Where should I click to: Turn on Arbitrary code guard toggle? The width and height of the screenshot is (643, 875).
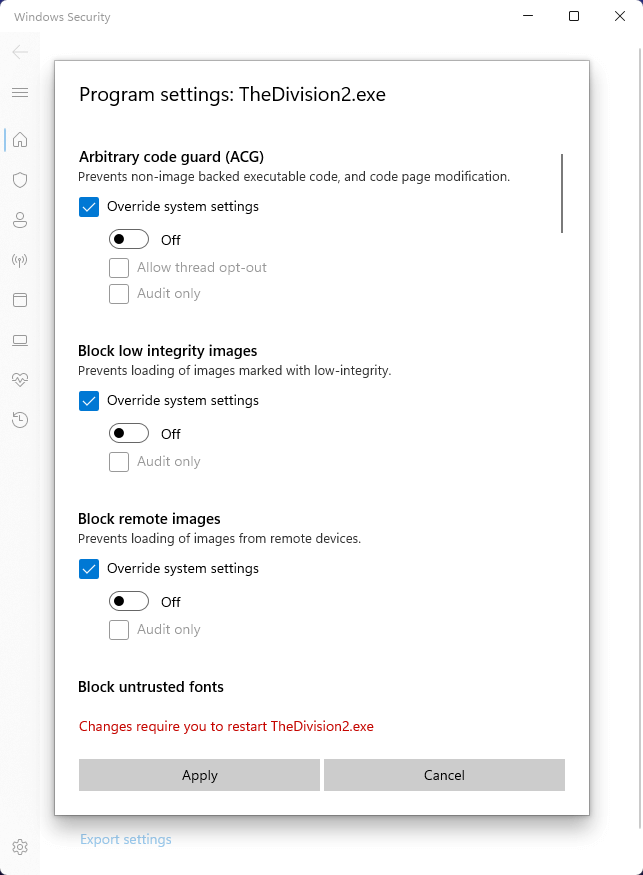click(129, 240)
